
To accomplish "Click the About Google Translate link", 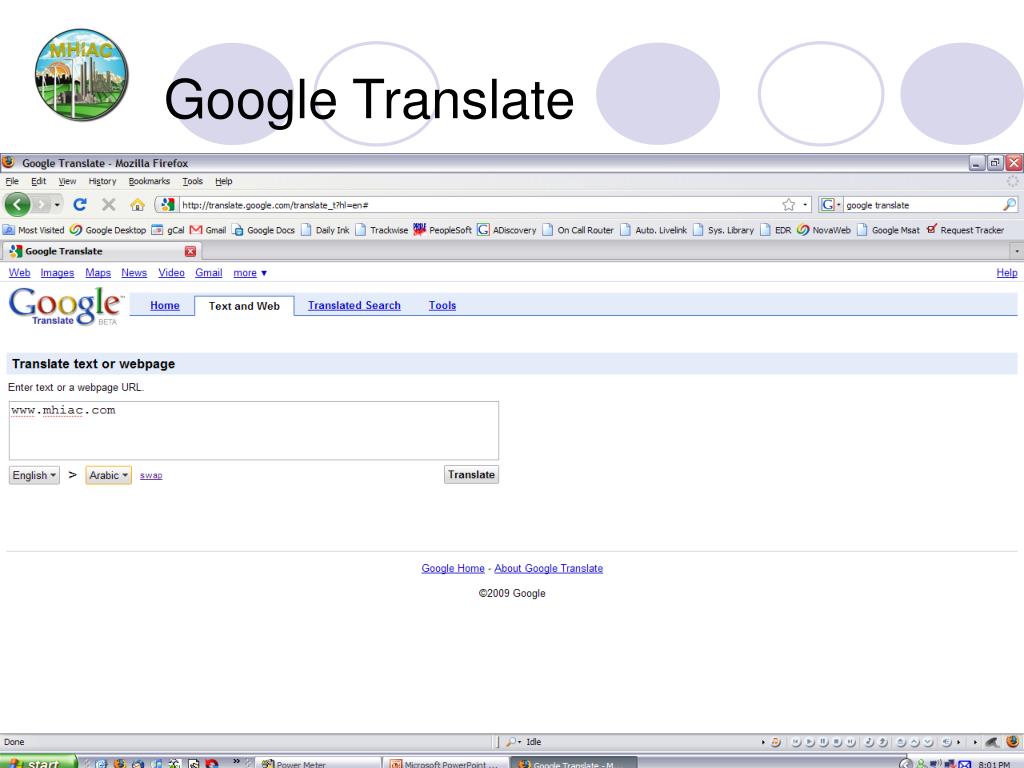I will (549, 568).
